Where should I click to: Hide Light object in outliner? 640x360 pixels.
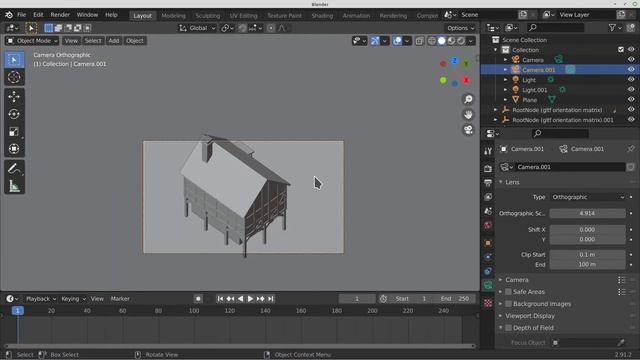(x=631, y=80)
